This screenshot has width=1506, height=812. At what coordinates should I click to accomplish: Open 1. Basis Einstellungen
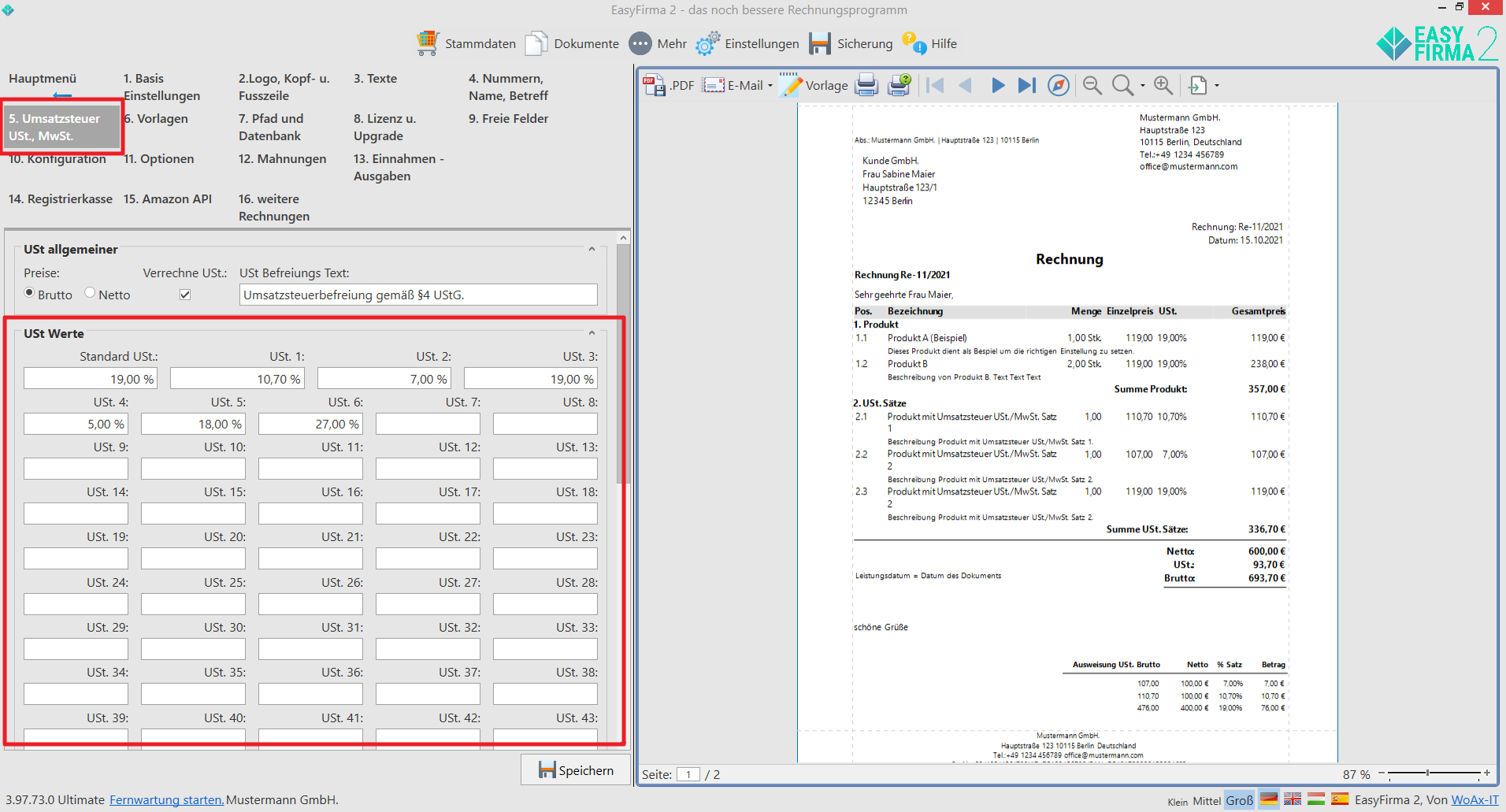point(161,87)
